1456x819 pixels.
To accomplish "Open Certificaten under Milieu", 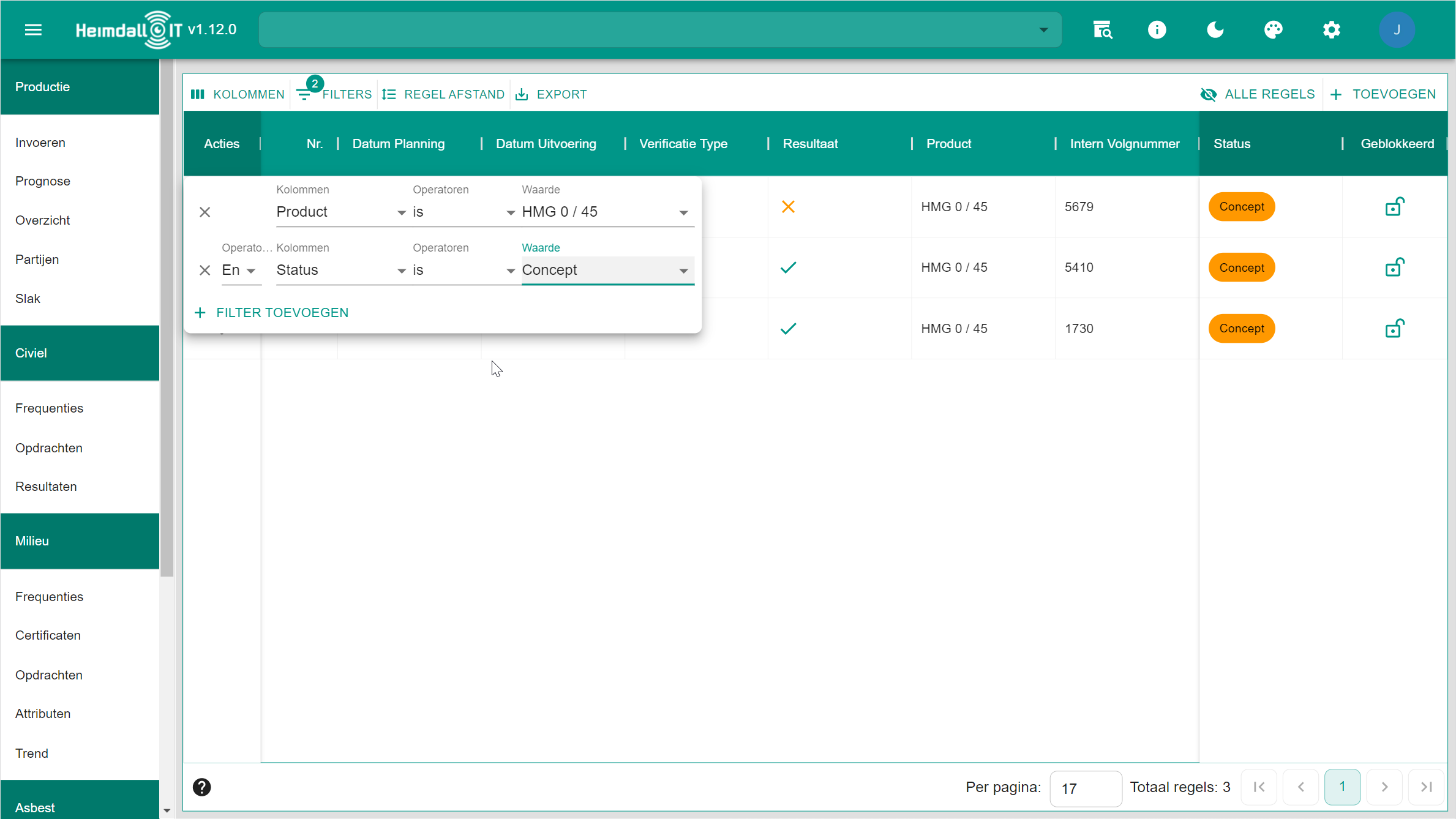I will (48, 635).
